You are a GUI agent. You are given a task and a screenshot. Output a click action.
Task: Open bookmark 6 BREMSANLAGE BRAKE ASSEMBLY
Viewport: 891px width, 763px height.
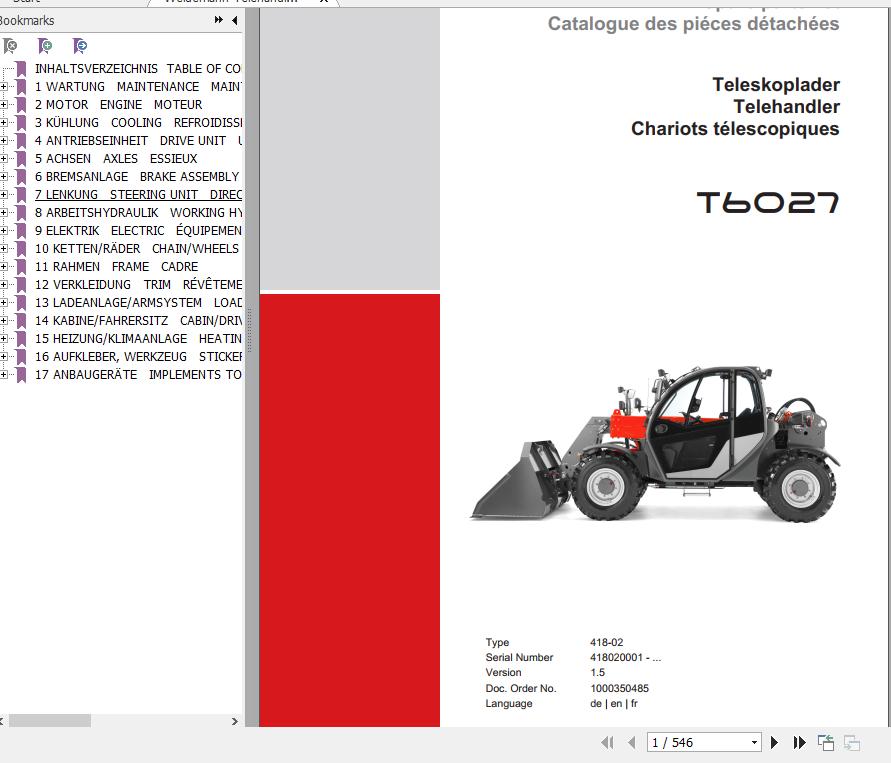pos(137,177)
